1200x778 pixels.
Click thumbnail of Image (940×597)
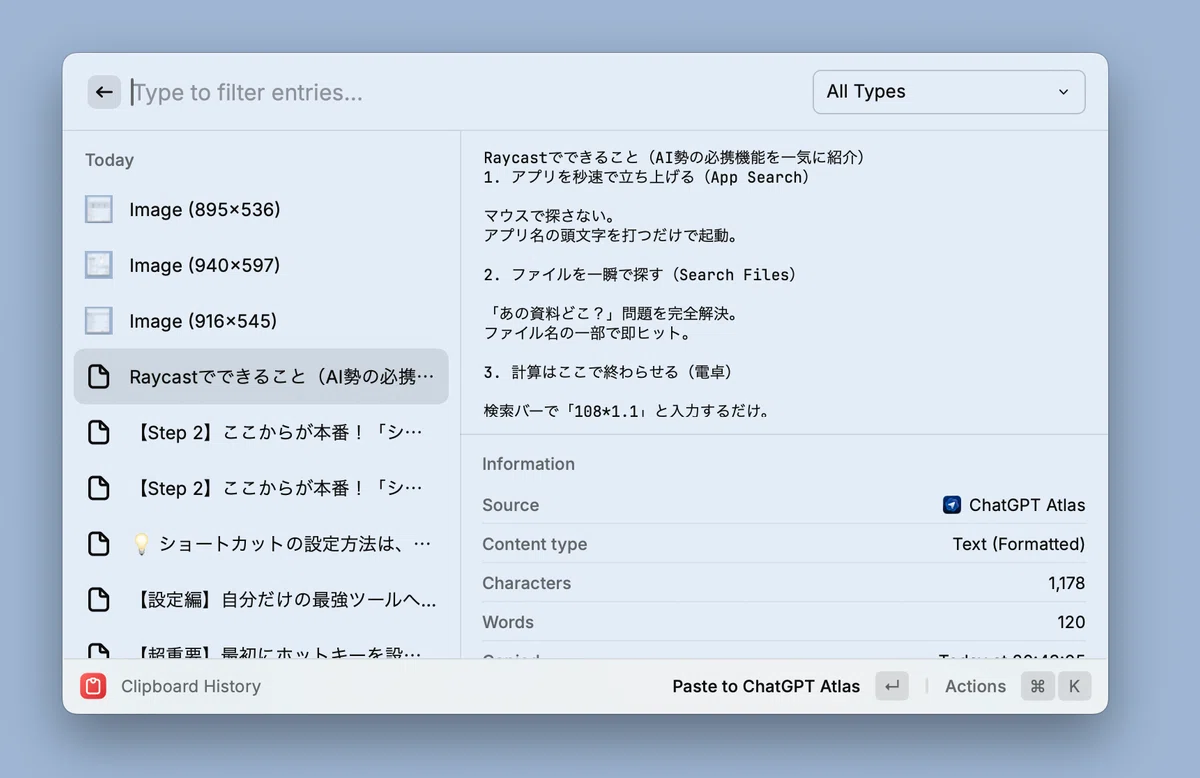coord(99,265)
